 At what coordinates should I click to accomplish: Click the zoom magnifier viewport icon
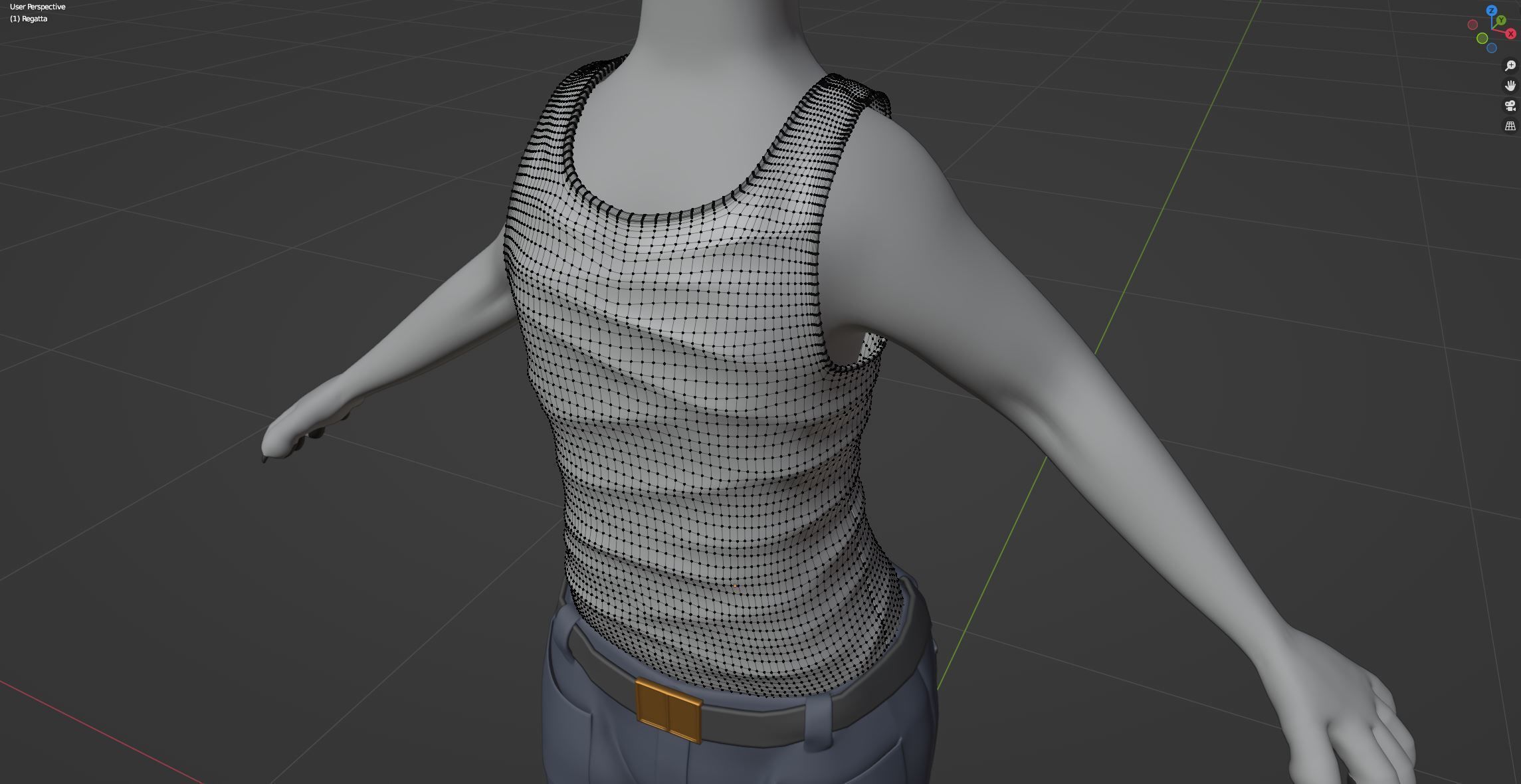1510,65
